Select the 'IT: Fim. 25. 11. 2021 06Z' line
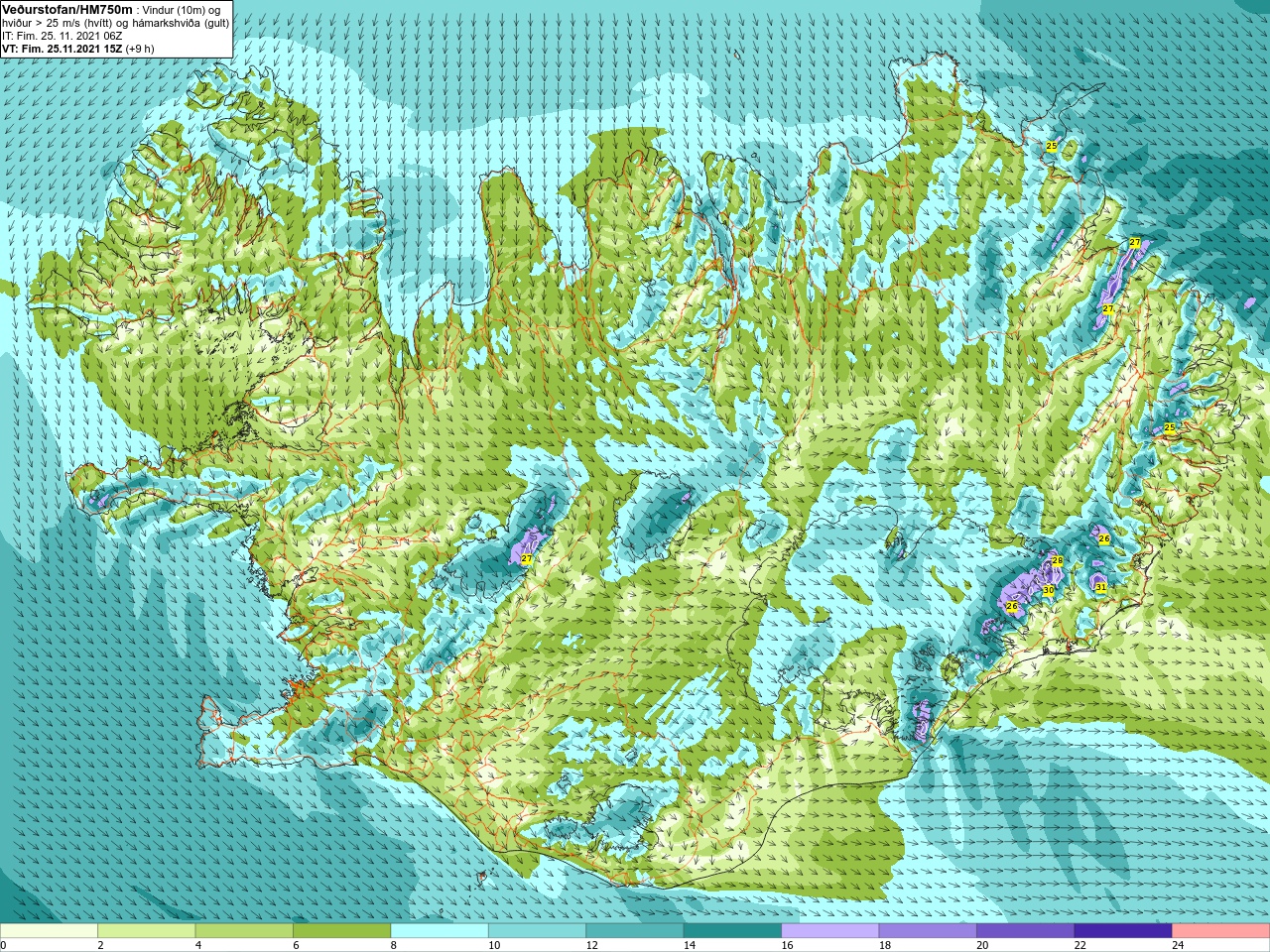Screen dimensions: 1270x952 [63, 35]
